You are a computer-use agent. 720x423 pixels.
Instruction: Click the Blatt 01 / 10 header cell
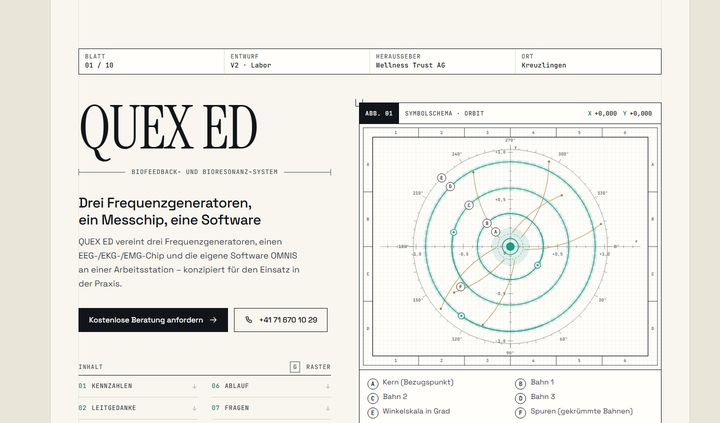click(x=152, y=61)
